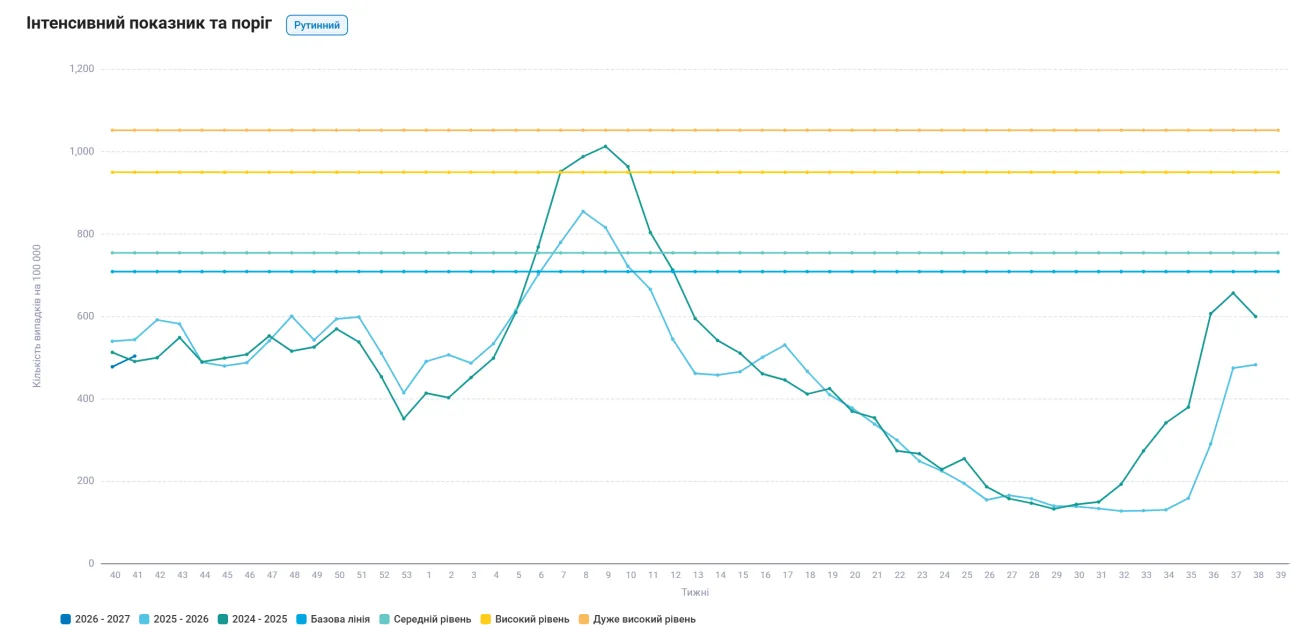Click the y-axis value "200"
Viewport: 1300px width, 644px height.
86,481
